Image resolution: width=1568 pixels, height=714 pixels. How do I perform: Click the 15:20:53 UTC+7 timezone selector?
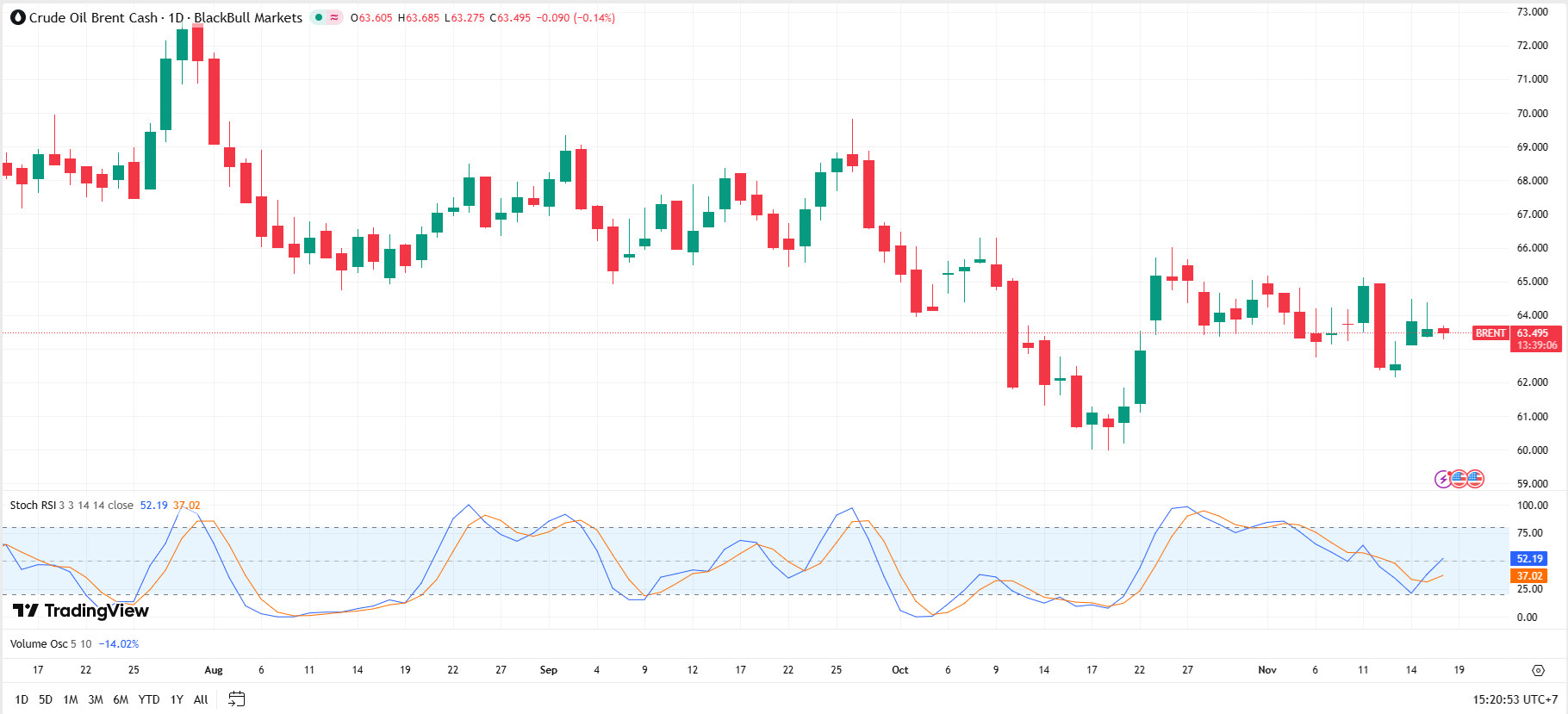1515,699
